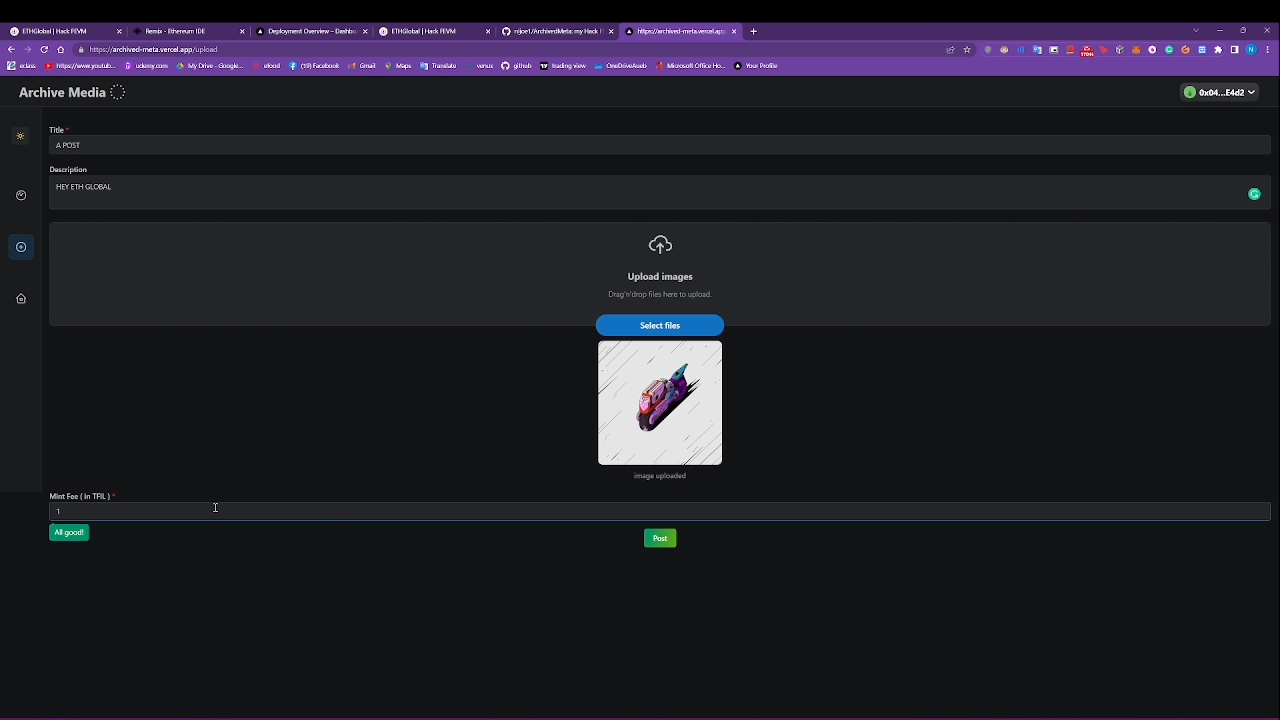Viewport: 1280px width, 720px height.
Task: Open the Extensions puzzle icon
Action: [x=1218, y=50]
